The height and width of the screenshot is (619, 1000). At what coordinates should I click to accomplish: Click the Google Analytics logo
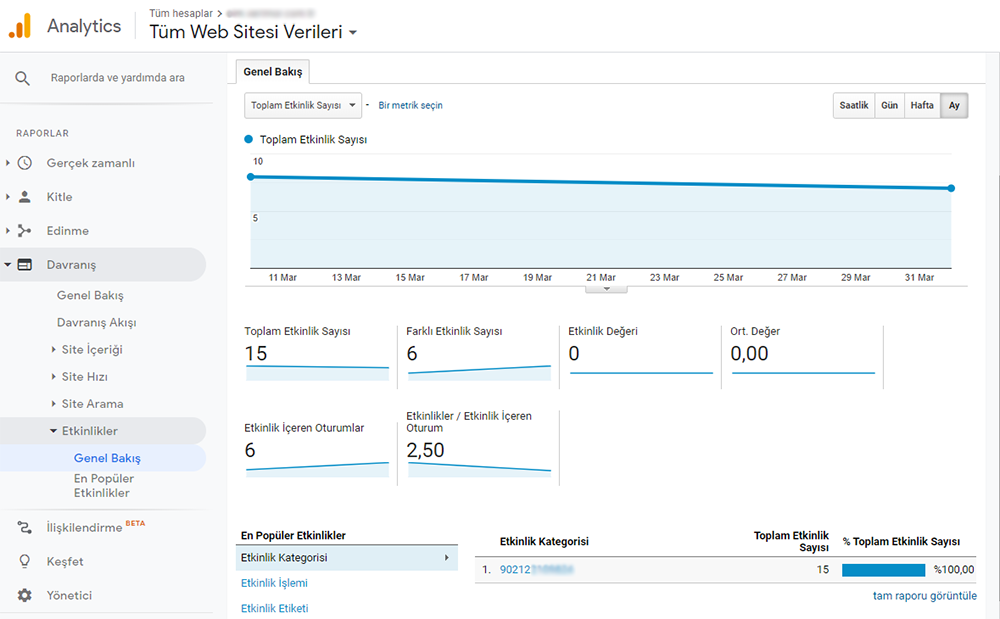[x=20, y=26]
